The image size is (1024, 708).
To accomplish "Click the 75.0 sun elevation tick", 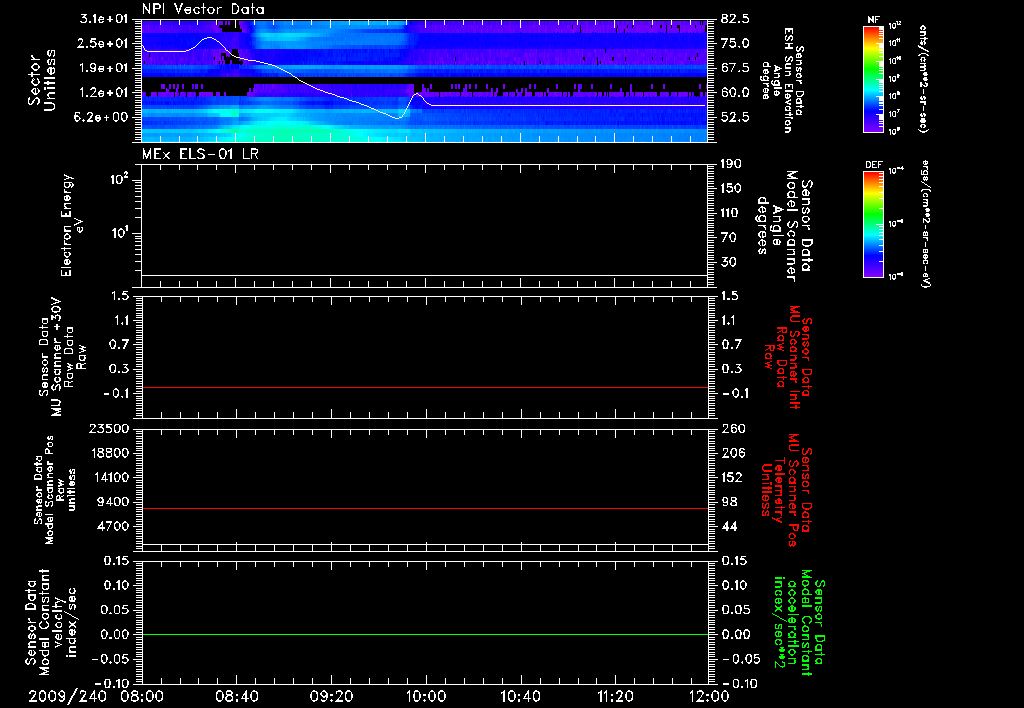I will (x=735, y=43).
